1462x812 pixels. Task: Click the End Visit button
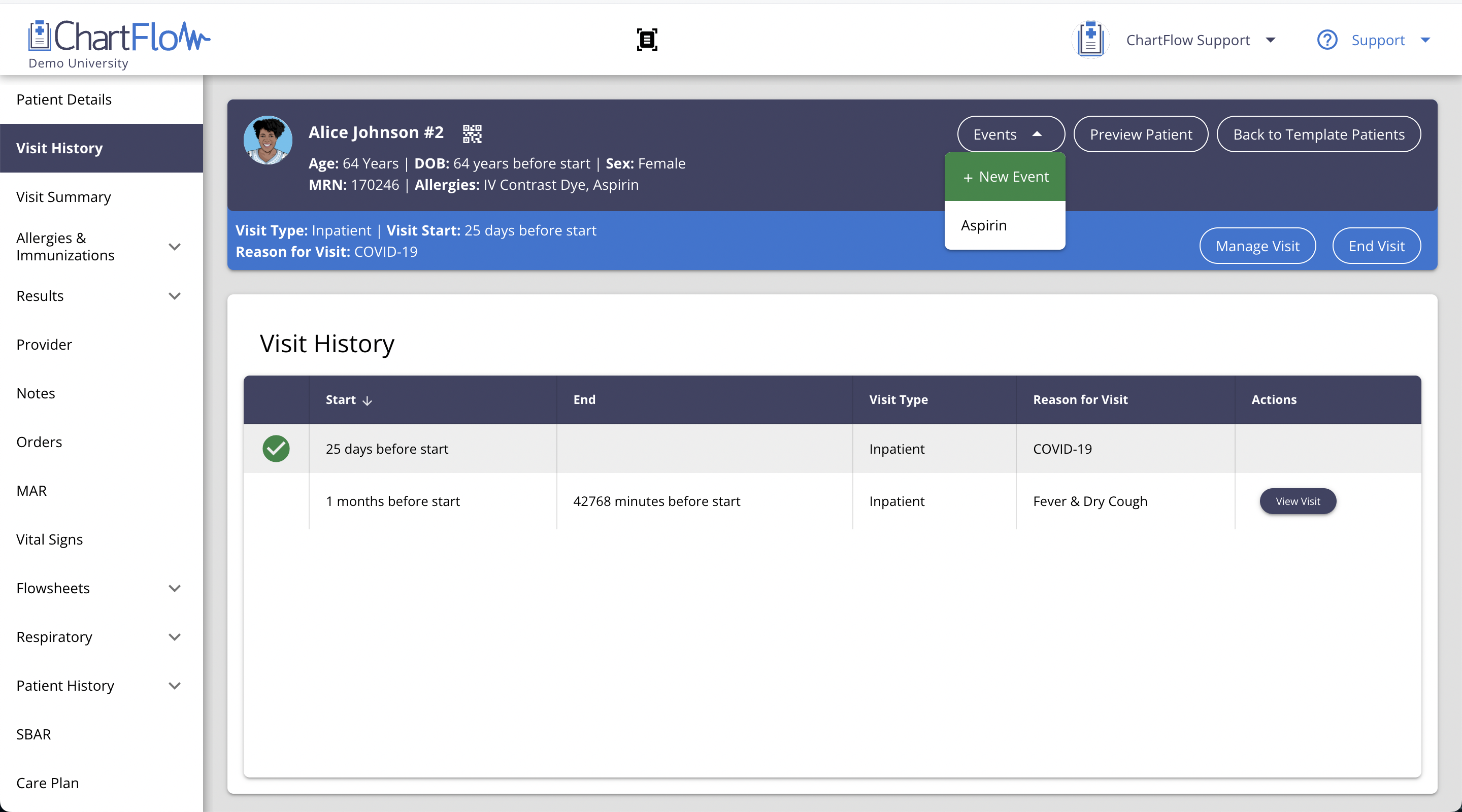1376,246
